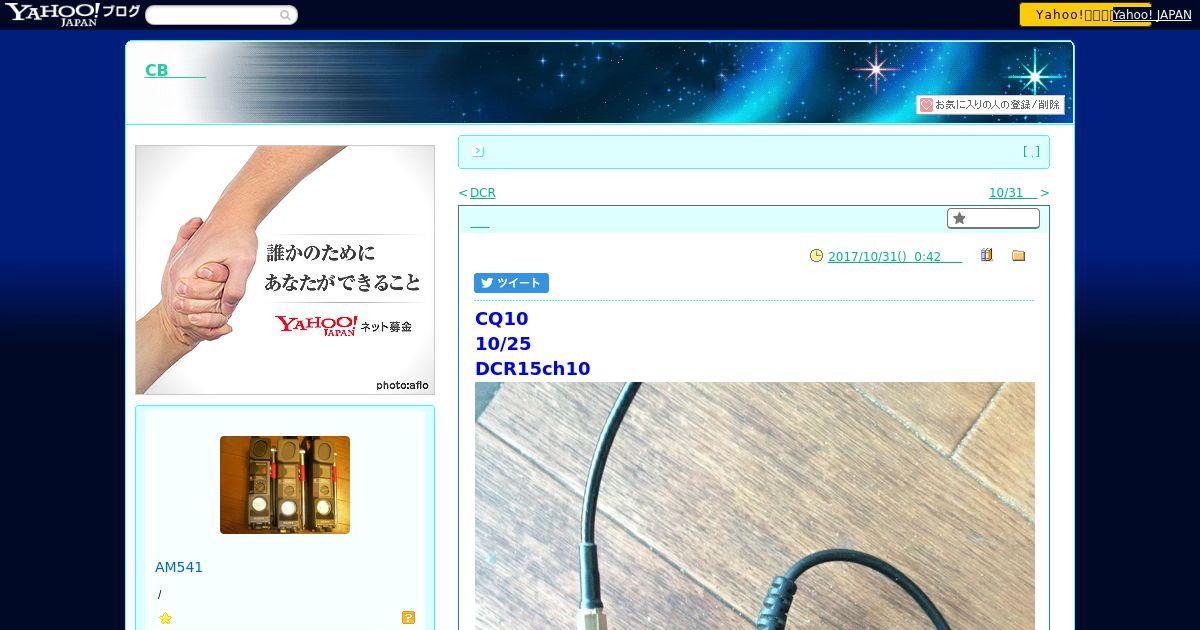
Task: Open the underlined article title link
Action: tap(480, 222)
